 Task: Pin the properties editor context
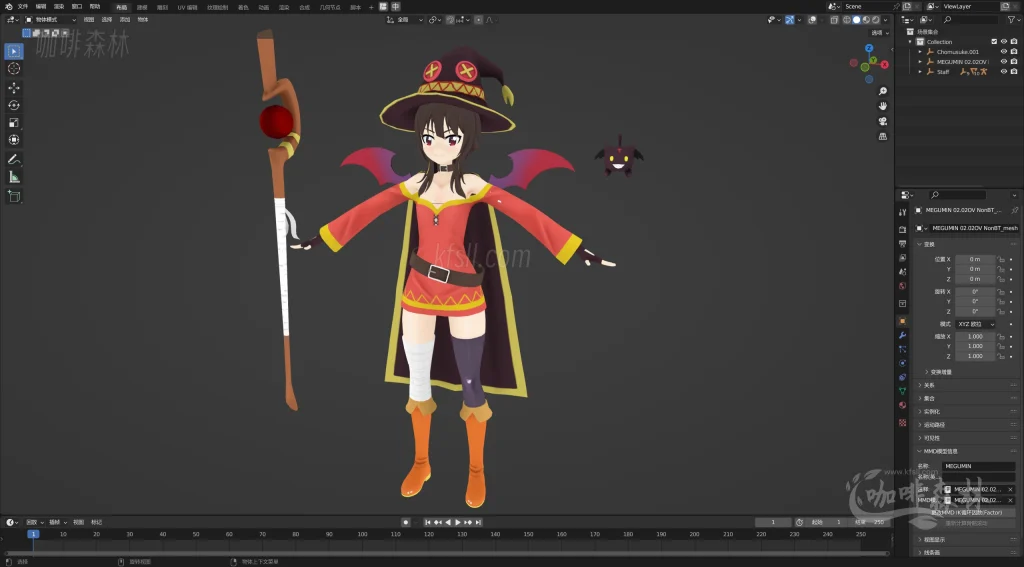[x=1014, y=210]
